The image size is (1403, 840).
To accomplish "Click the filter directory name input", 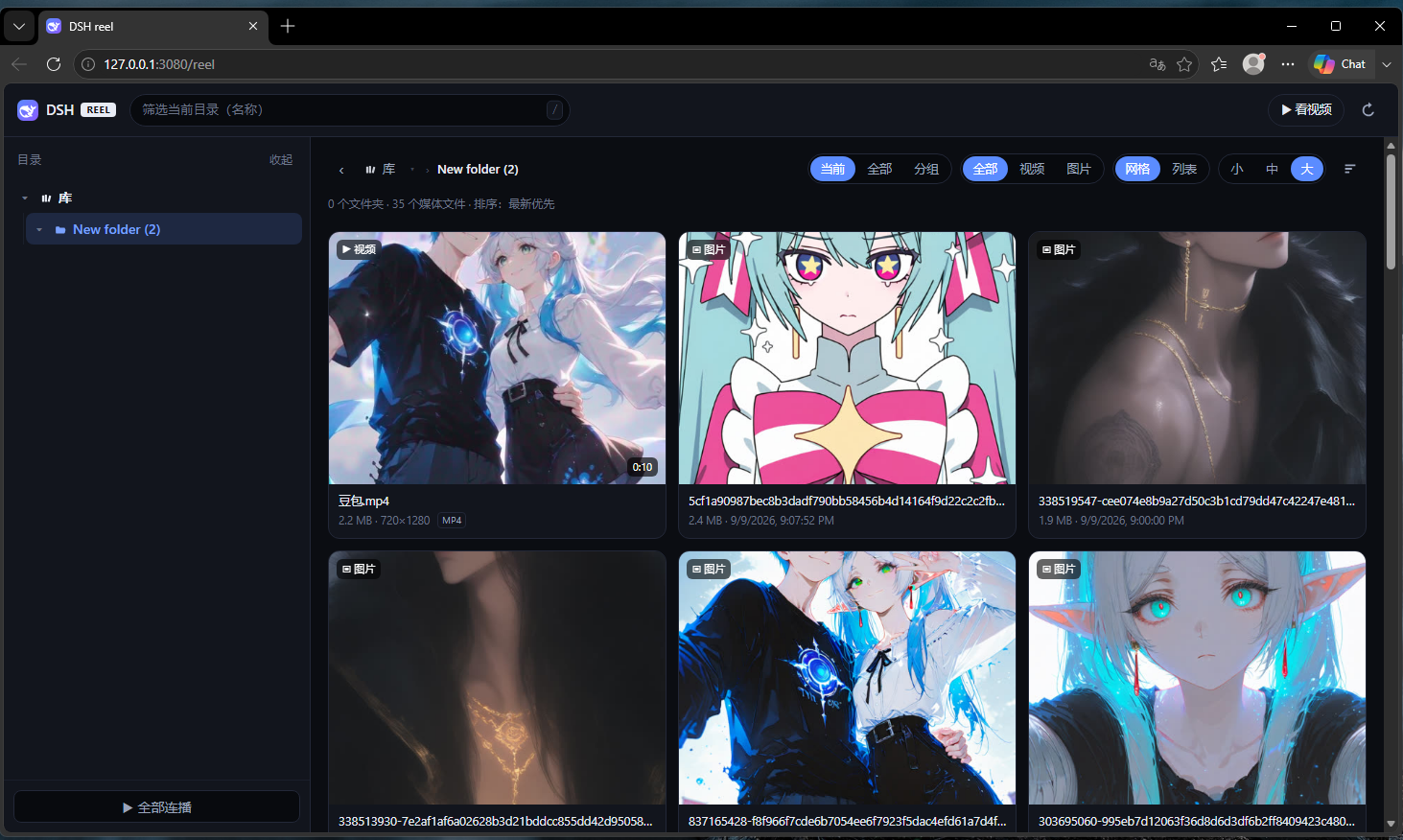I will coord(349,109).
